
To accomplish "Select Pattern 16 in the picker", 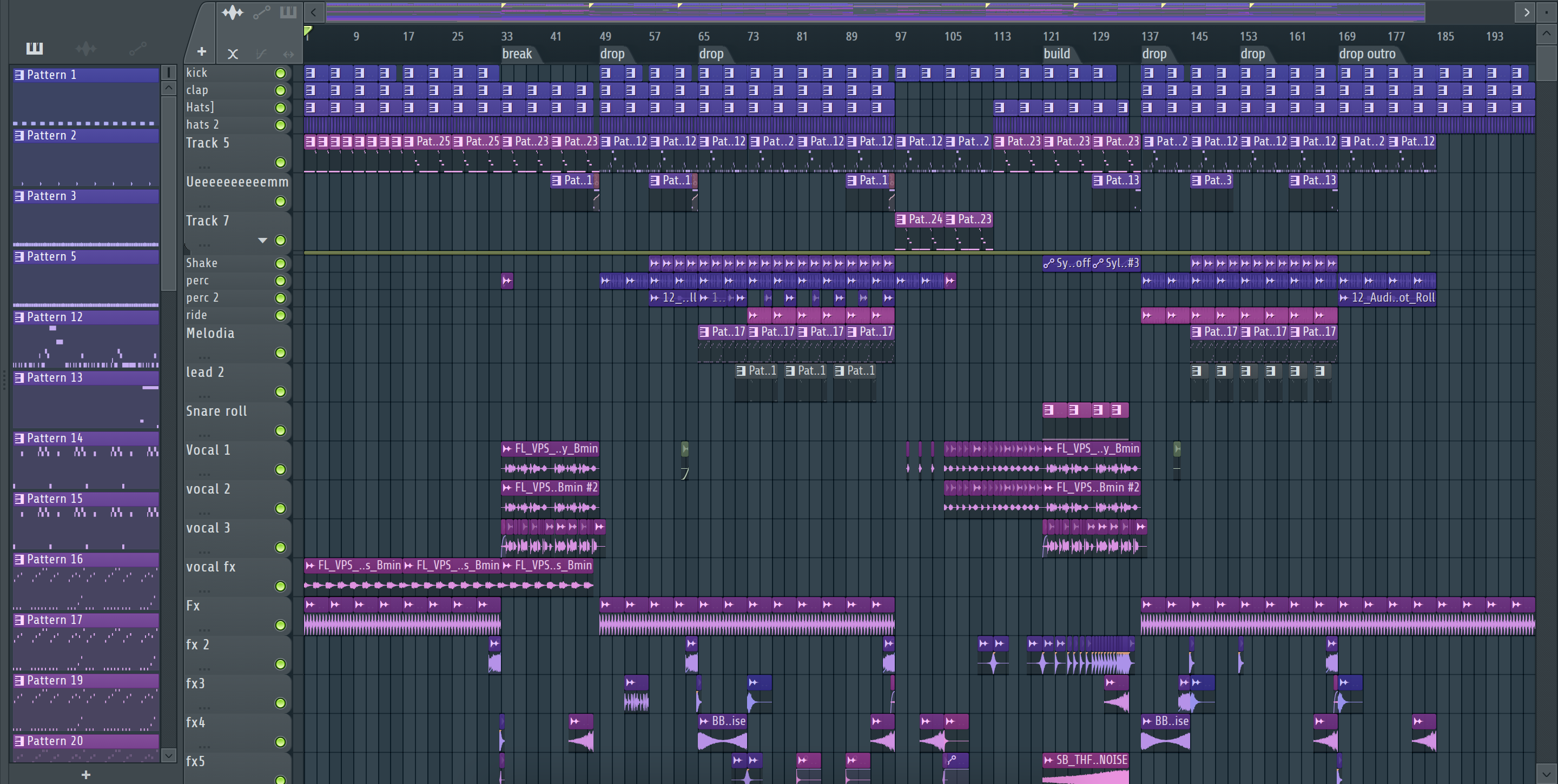I will (86, 560).
